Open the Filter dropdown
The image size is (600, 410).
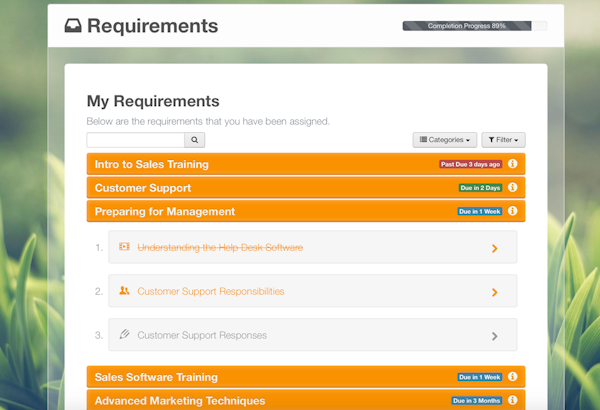[503, 140]
